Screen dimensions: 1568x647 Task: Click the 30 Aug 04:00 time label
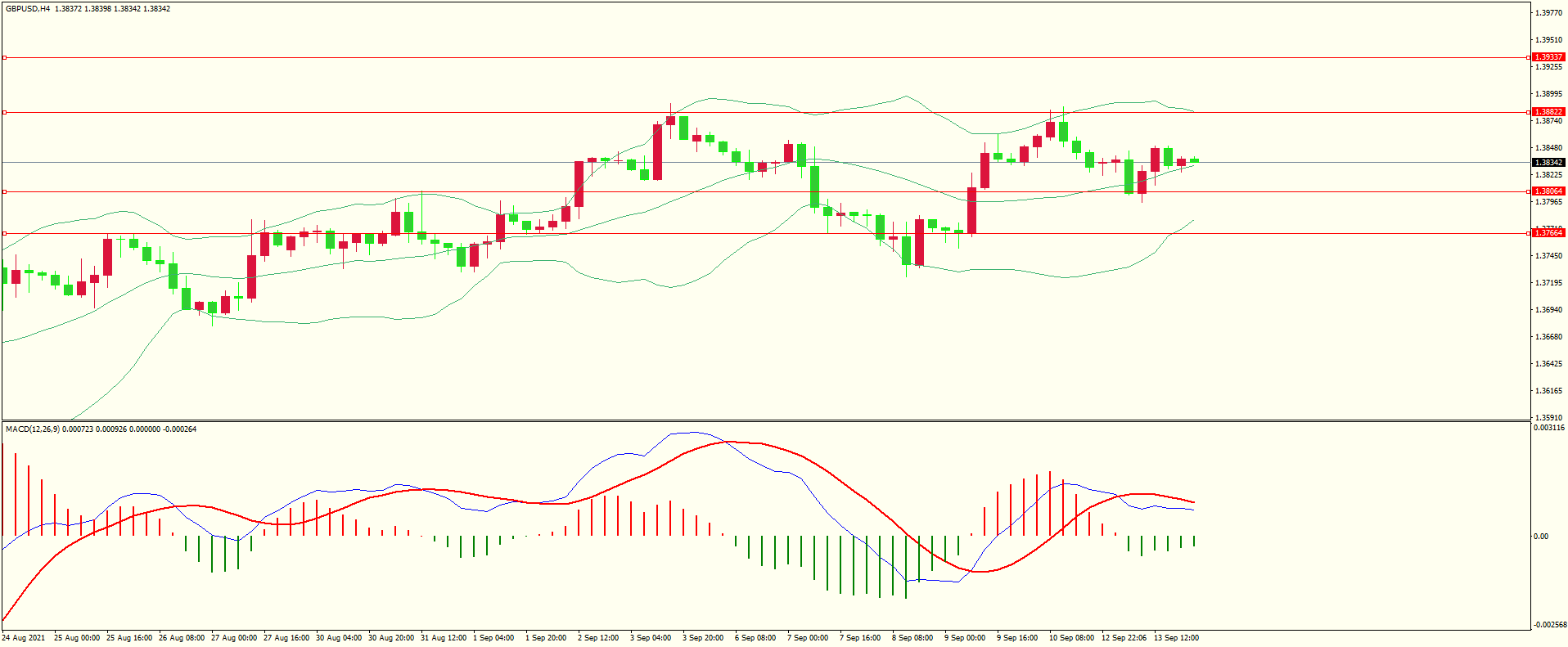pos(339,638)
